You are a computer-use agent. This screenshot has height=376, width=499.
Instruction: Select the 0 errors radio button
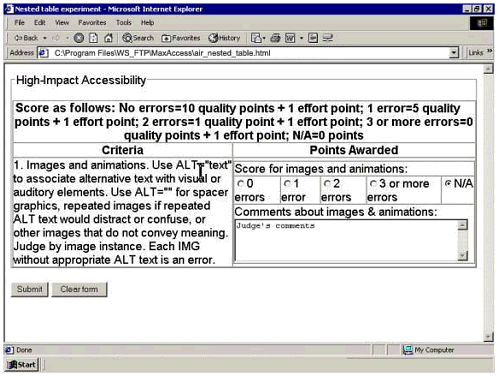[x=240, y=184]
